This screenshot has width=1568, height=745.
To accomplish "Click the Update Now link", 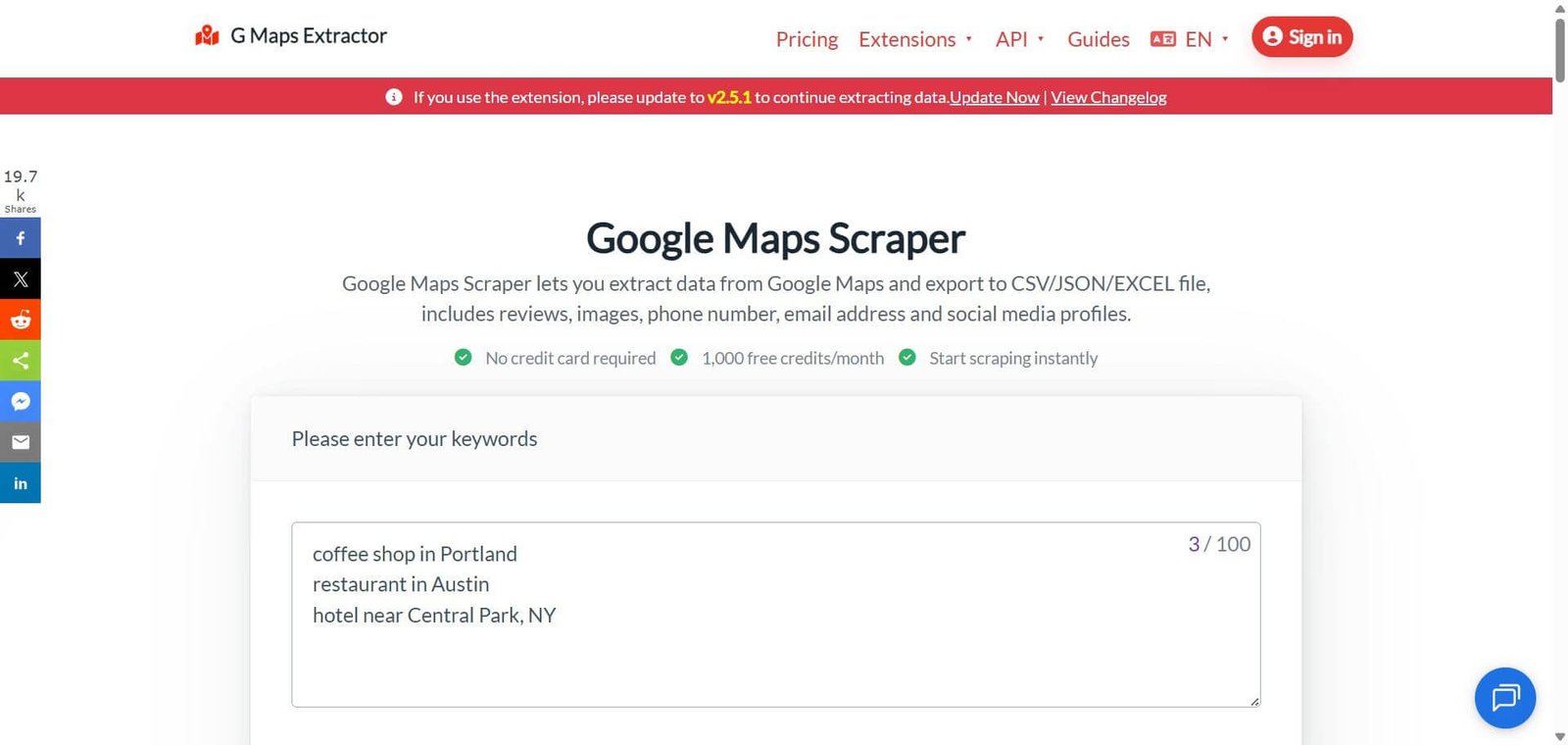I will (995, 97).
